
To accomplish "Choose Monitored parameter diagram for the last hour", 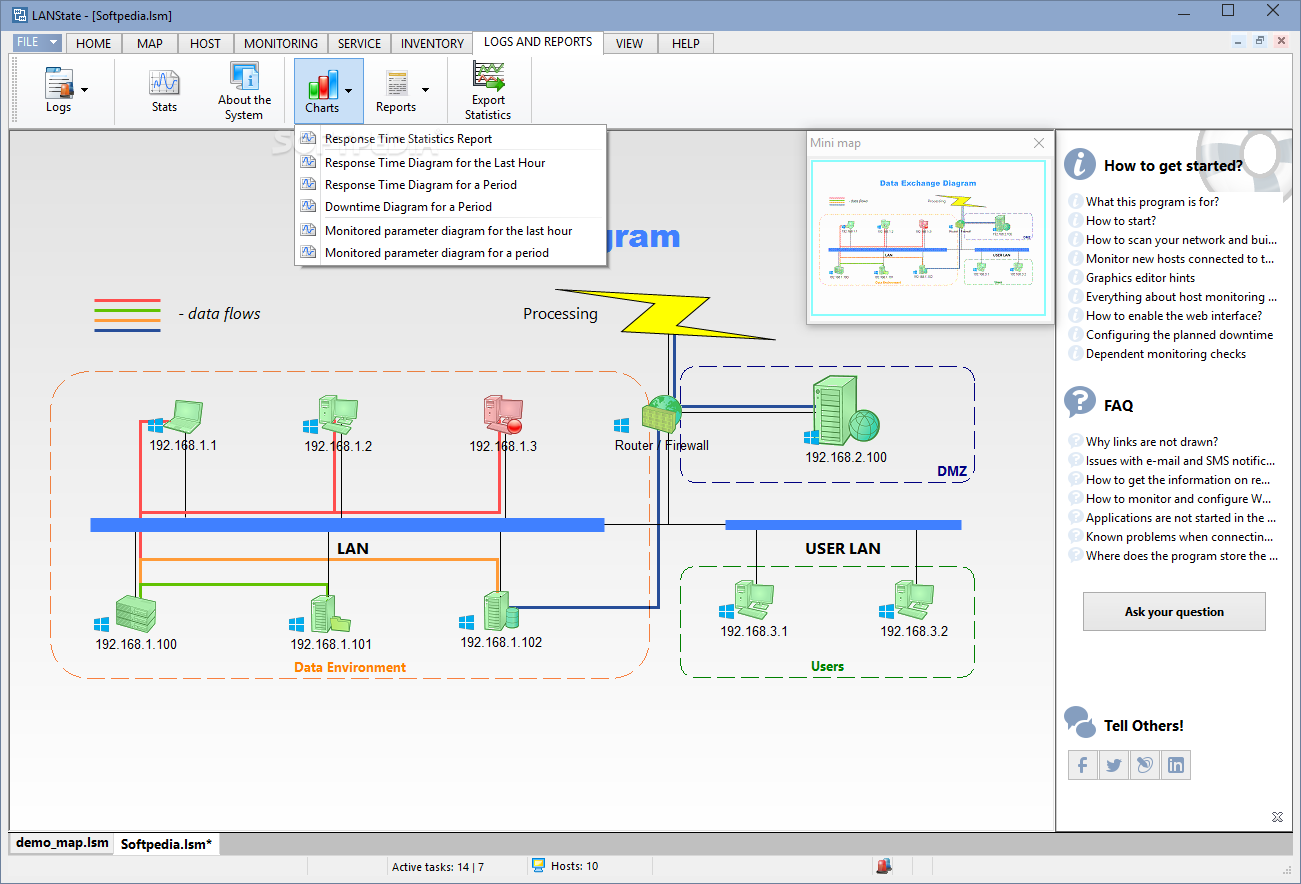I will click(x=450, y=230).
